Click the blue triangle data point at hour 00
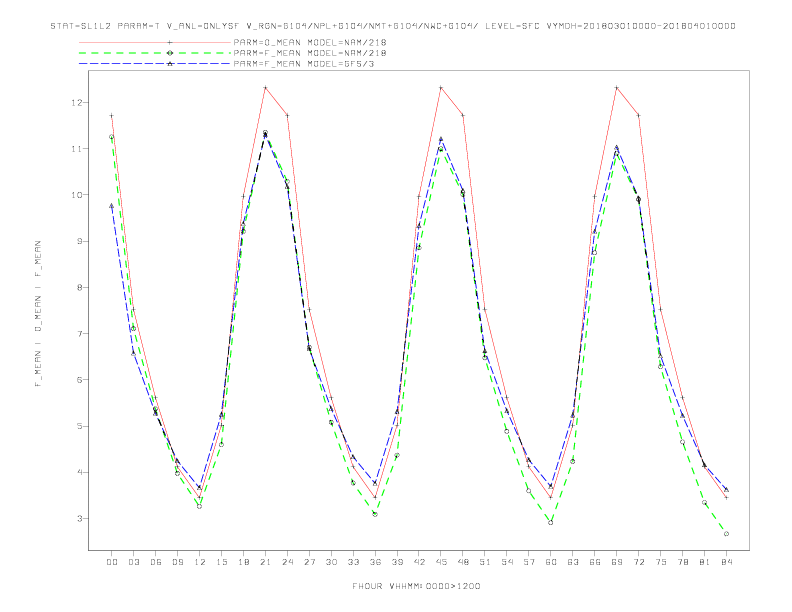Image resolution: width=792 pixels, height=612 pixels. (112, 206)
